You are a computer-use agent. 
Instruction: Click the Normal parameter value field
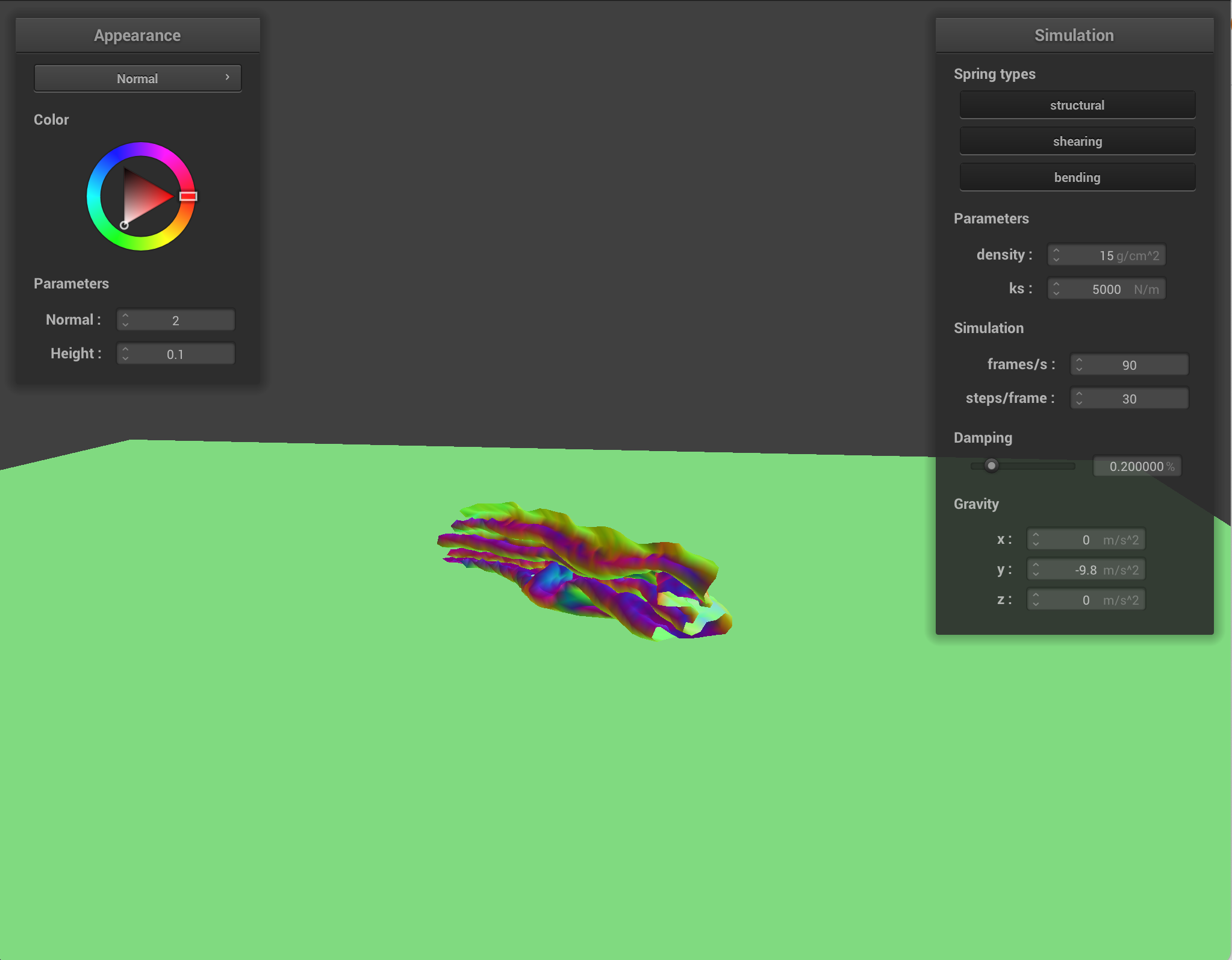click(176, 320)
